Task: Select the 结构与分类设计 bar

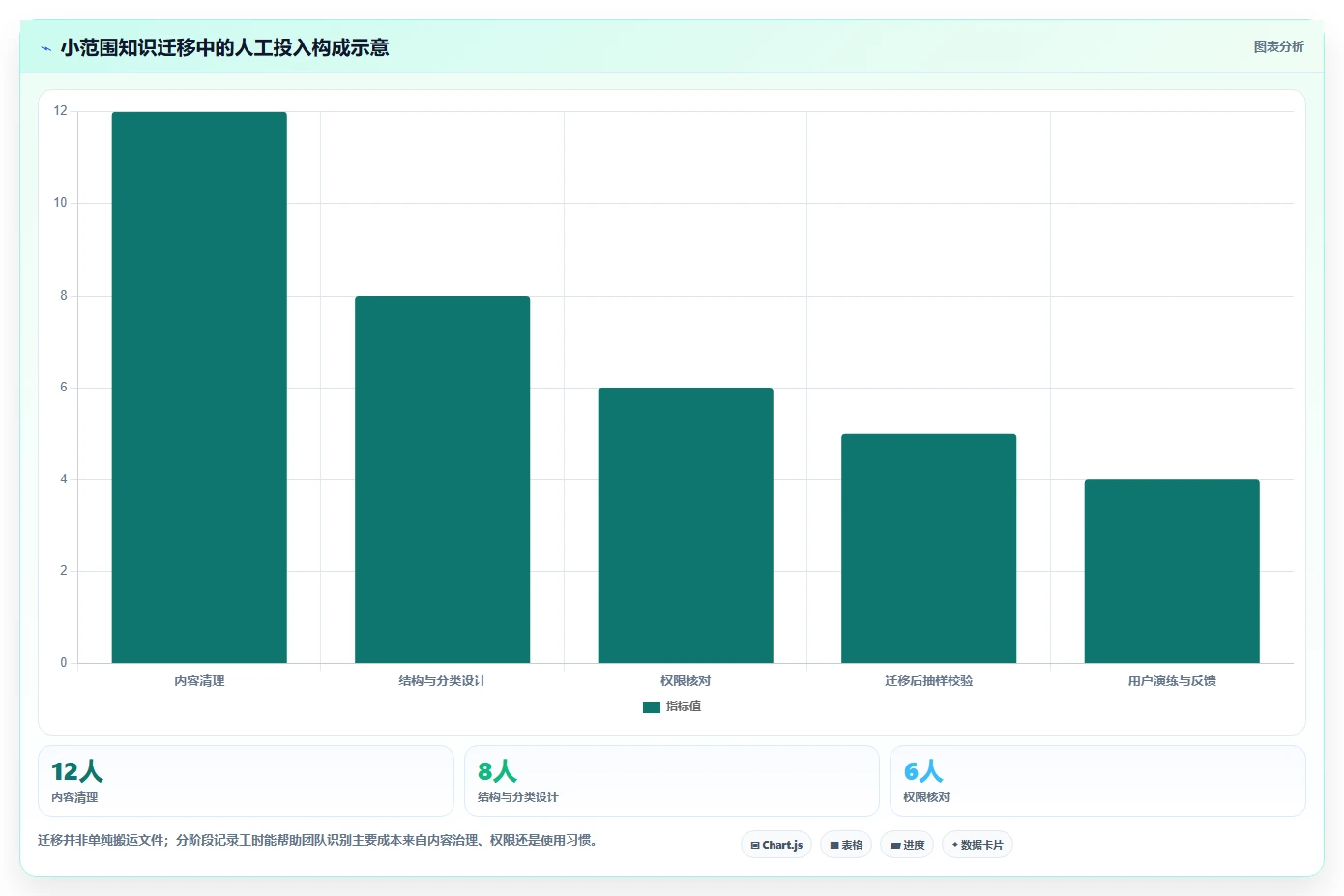Action: [442, 479]
